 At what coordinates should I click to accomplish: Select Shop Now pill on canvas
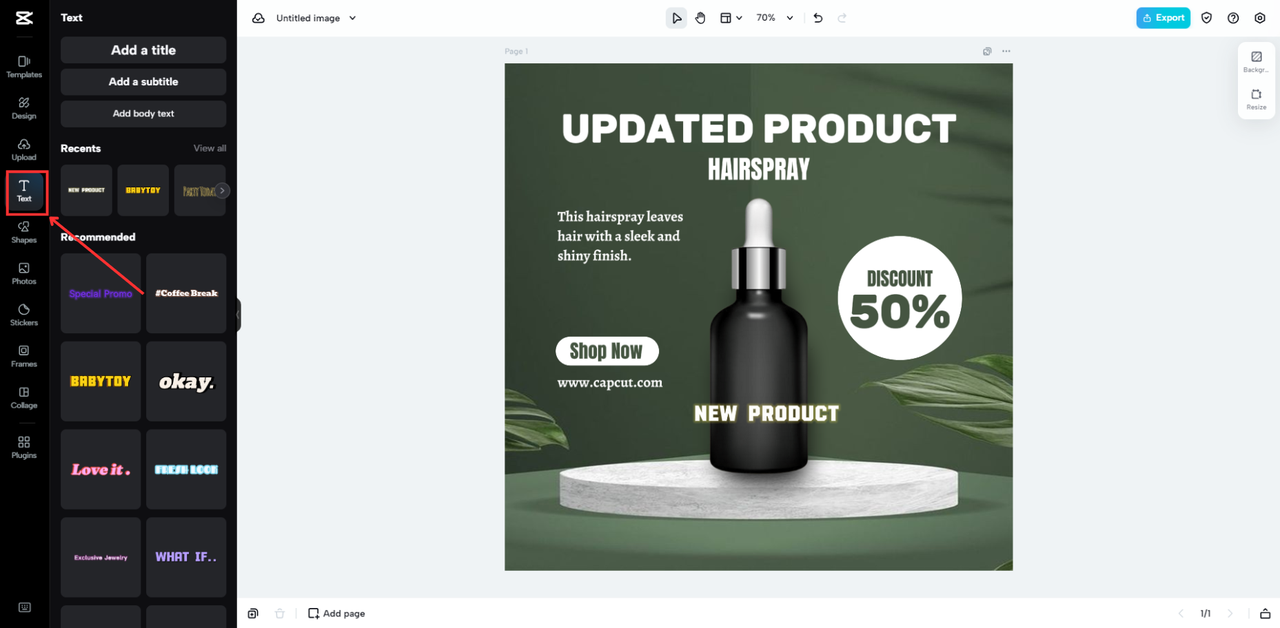point(607,351)
